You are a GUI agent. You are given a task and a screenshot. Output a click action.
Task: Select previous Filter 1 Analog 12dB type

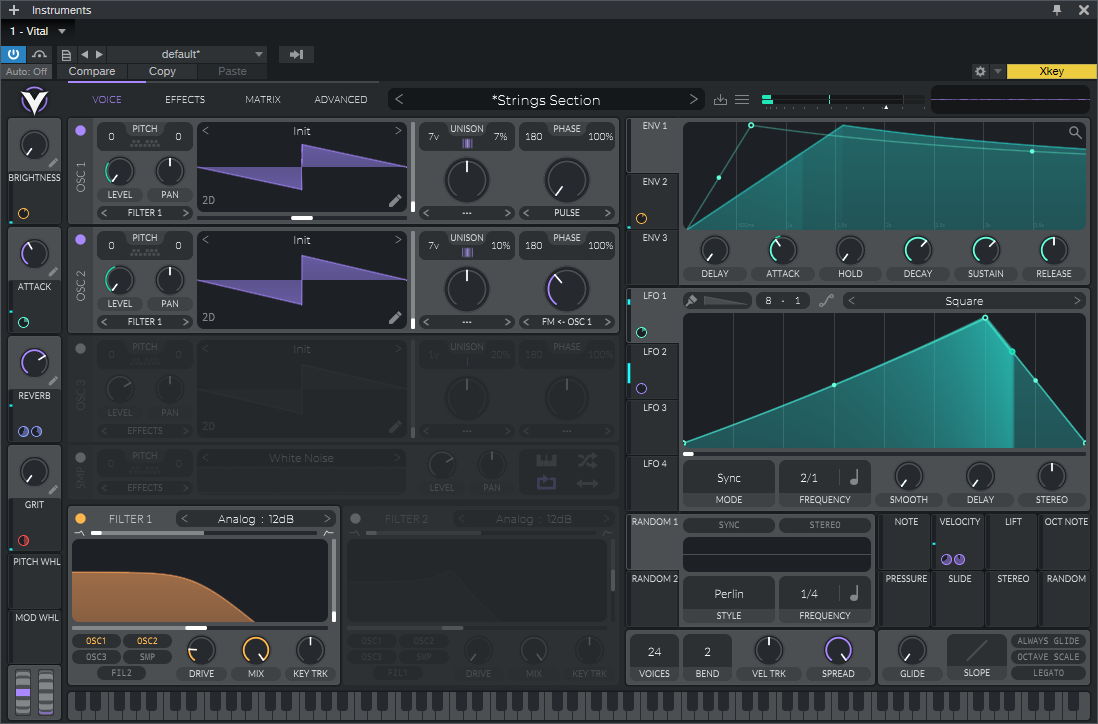pyautogui.click(x=185, y=519)
